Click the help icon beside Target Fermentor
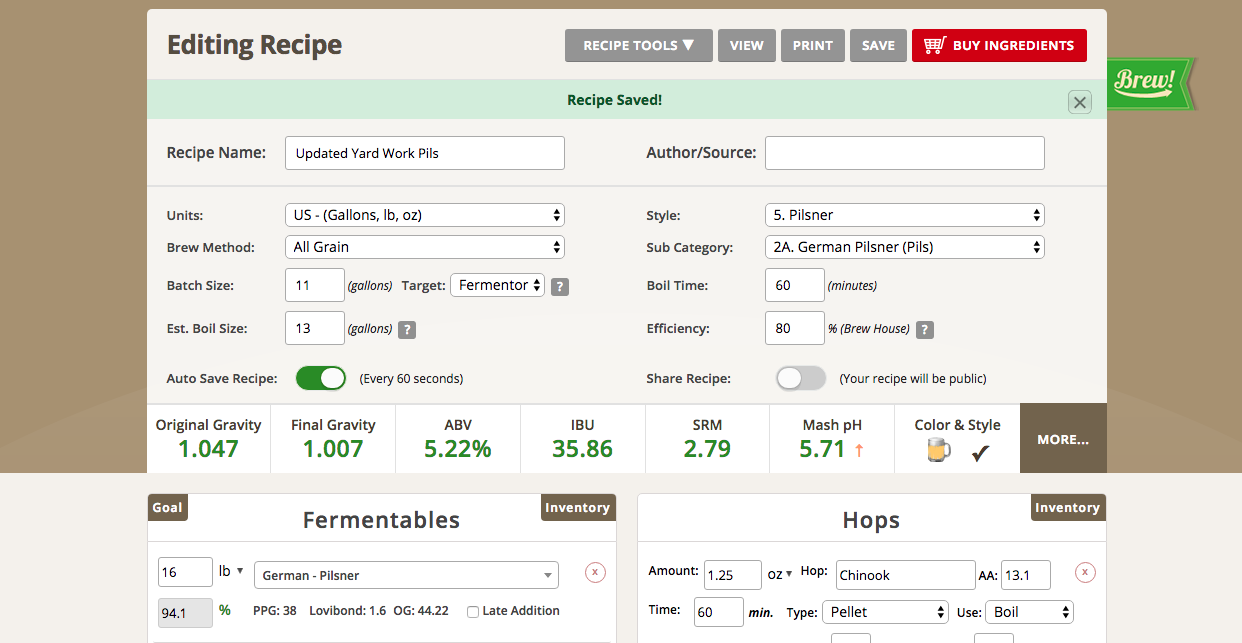 pyautogui.click(x=560, y=287)
